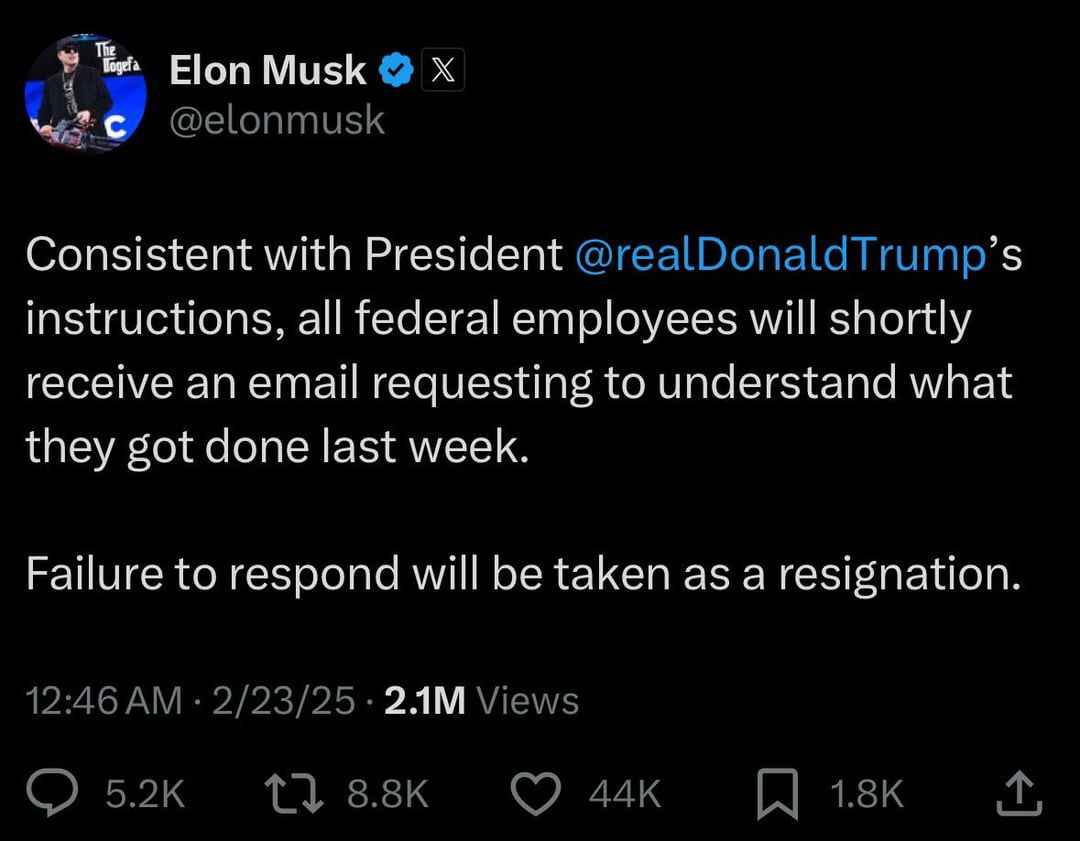Click the blue verified checkmark badge
1080x841 pixels.
(x=395, y=70)
